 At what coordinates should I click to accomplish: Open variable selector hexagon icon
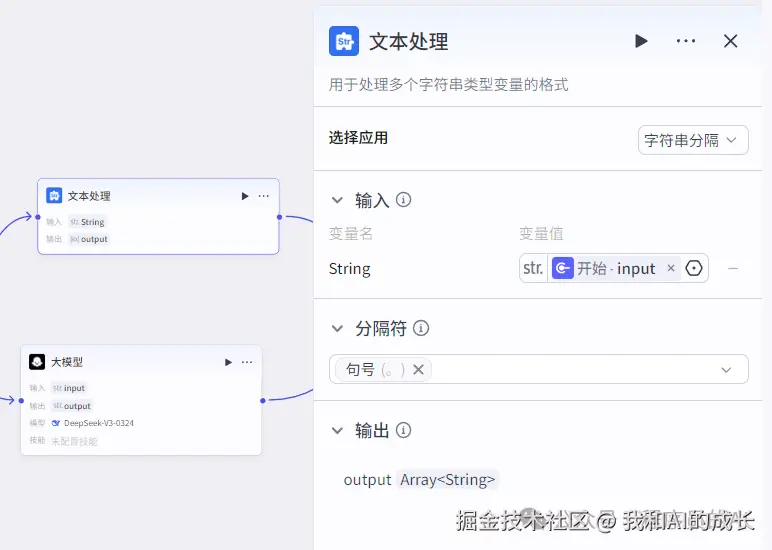694,268
